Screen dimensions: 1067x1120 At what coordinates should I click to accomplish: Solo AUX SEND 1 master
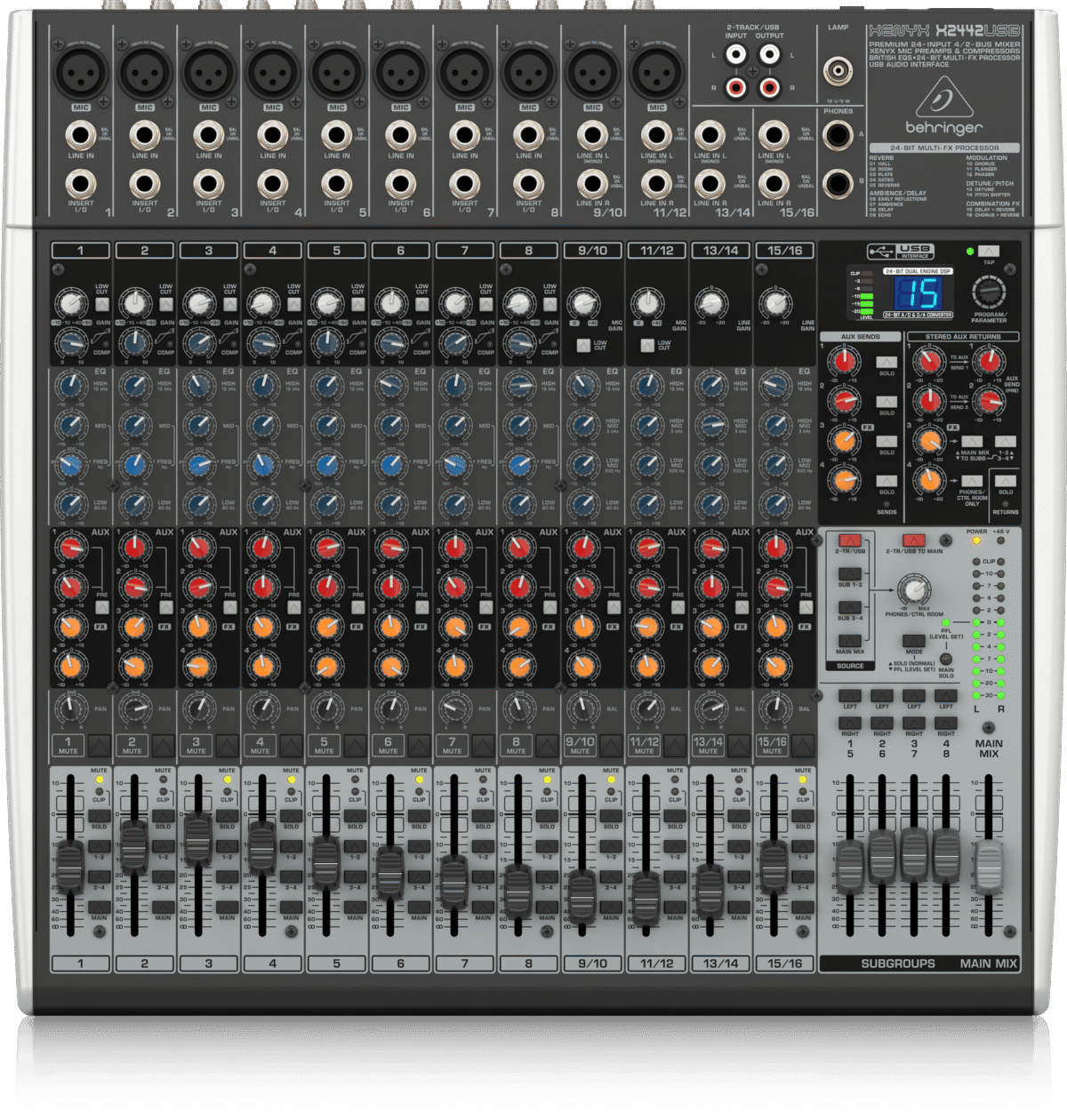(886, 363)
